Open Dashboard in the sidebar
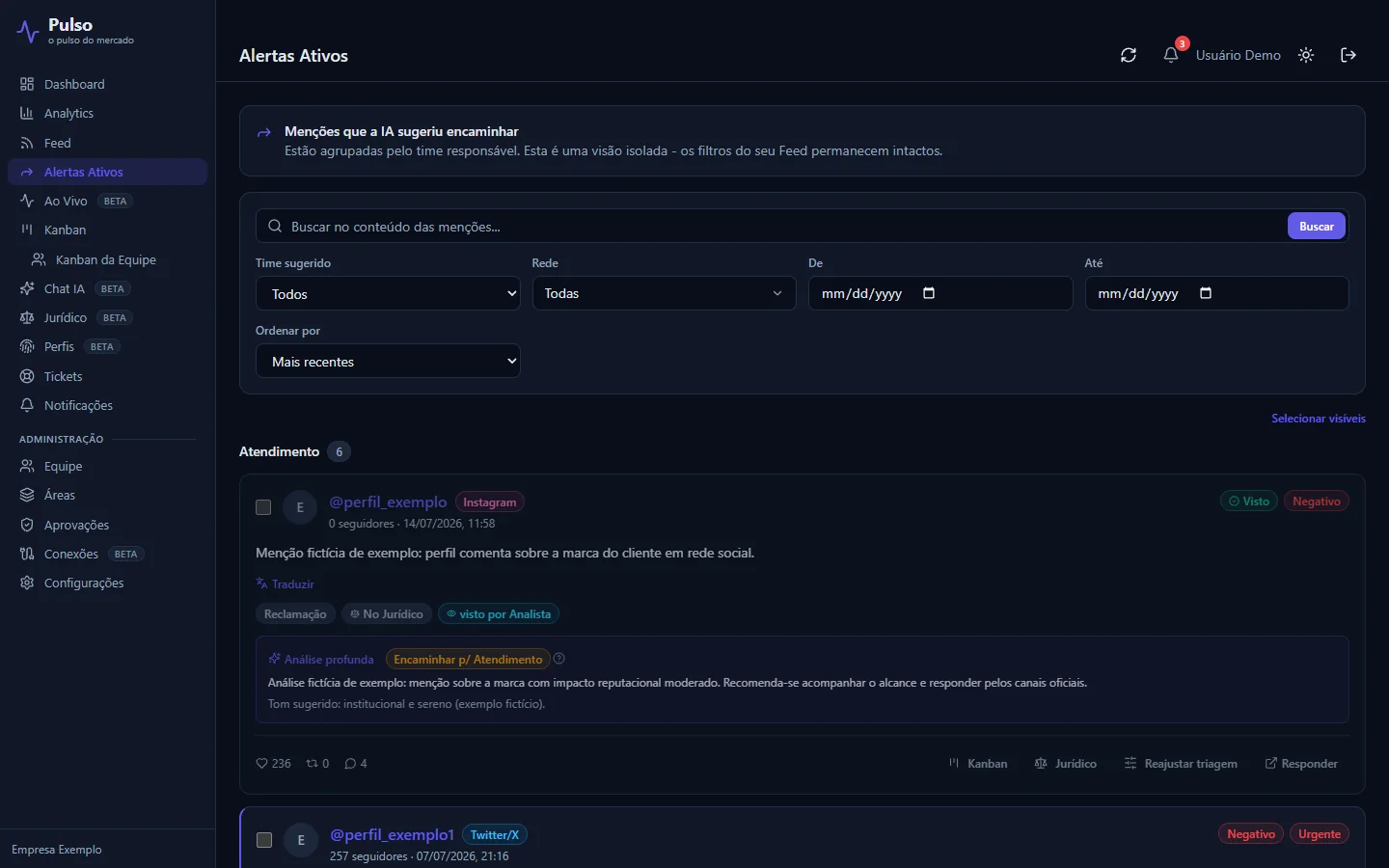This screenshot has height=868, width=1389. coord(107,84)
